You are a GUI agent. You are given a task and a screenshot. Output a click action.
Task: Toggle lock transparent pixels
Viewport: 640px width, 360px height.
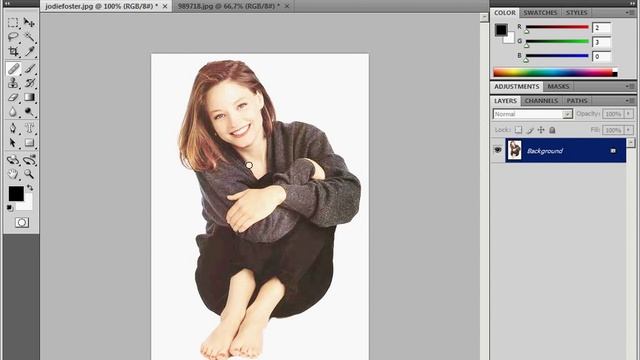tap(518, 130)
